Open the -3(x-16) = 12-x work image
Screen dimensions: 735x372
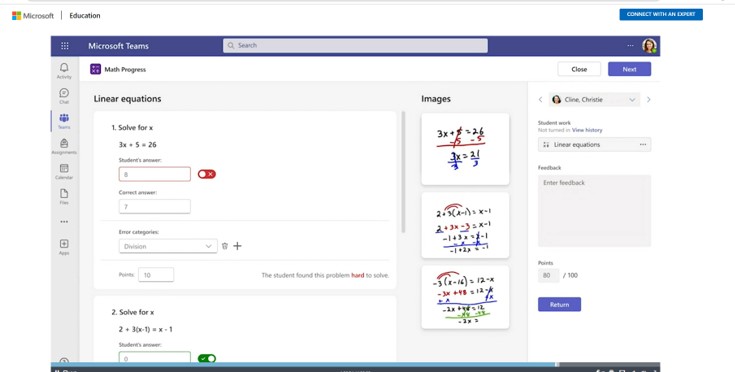click(x=465, y=297)
